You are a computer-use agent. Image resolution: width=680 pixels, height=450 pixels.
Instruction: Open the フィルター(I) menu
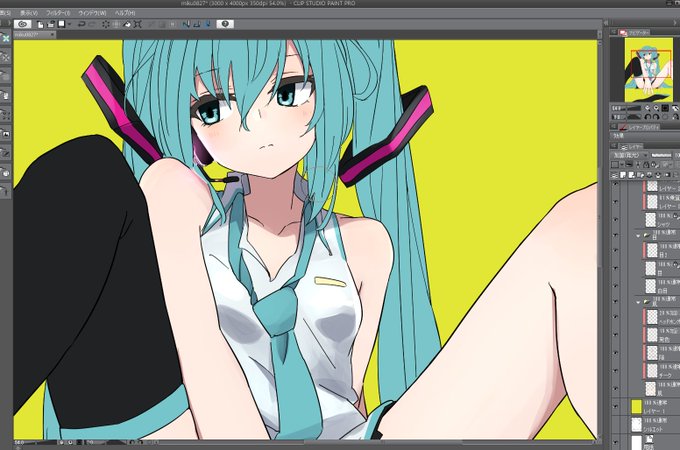tap(58, 13)
